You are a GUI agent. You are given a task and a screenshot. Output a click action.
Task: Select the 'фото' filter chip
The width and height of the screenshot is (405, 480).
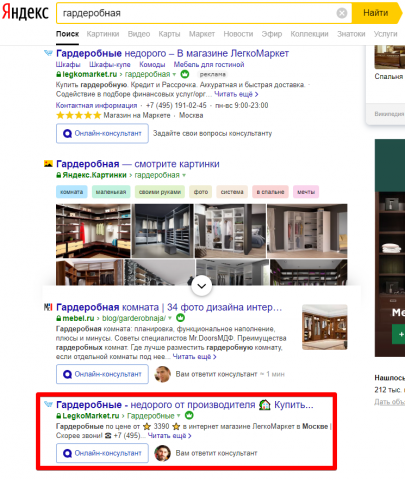[201, 192]
